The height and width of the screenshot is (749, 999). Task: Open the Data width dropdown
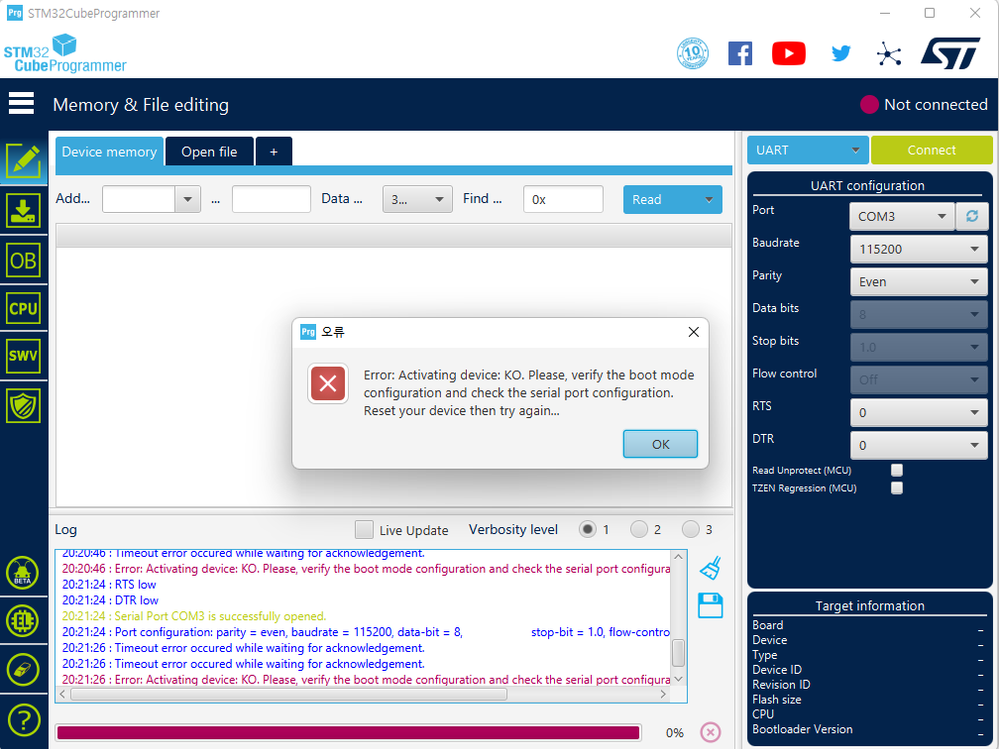(417, 199)
